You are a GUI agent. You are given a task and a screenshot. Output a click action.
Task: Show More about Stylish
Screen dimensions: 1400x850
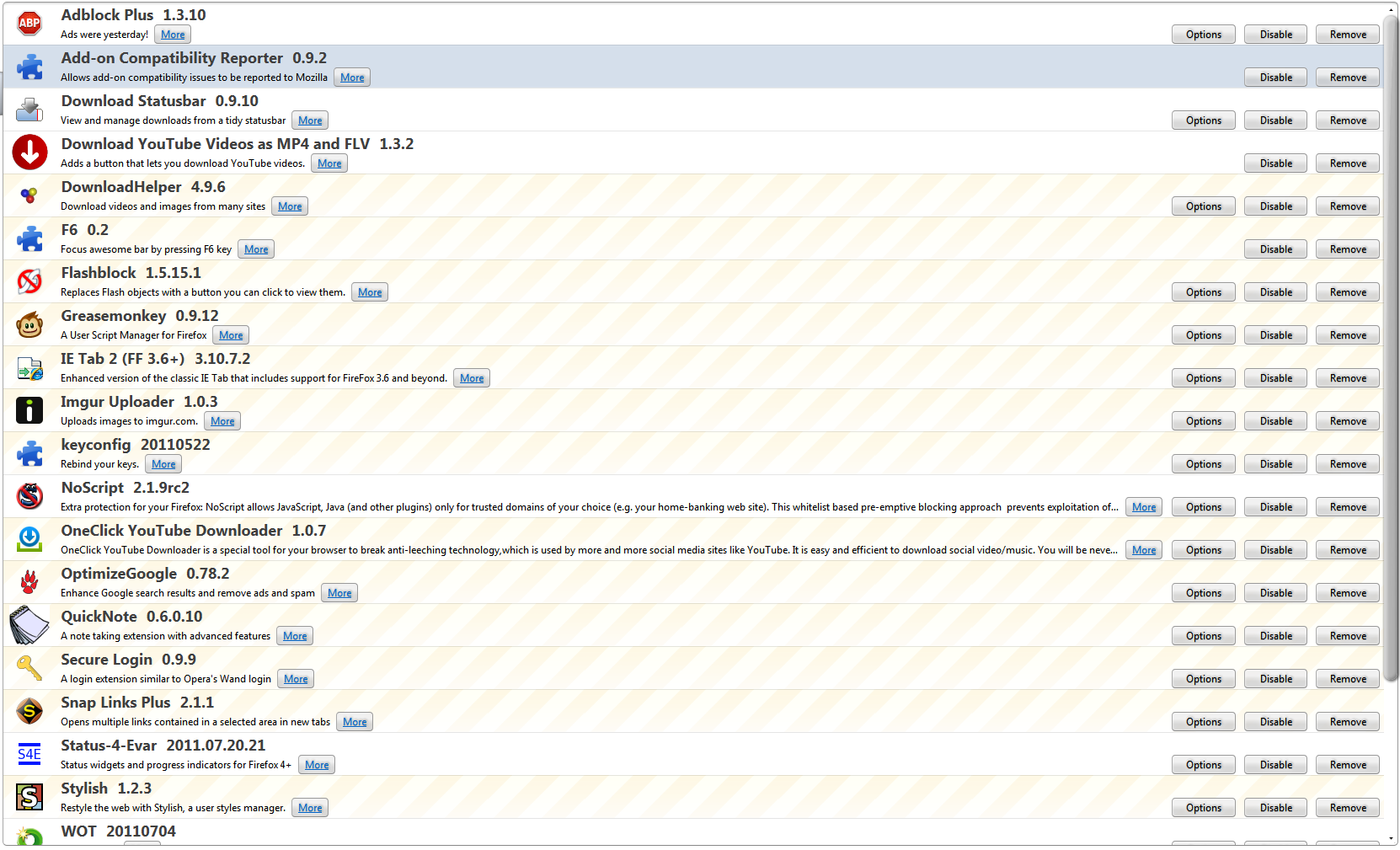click(x=310, y=808)
